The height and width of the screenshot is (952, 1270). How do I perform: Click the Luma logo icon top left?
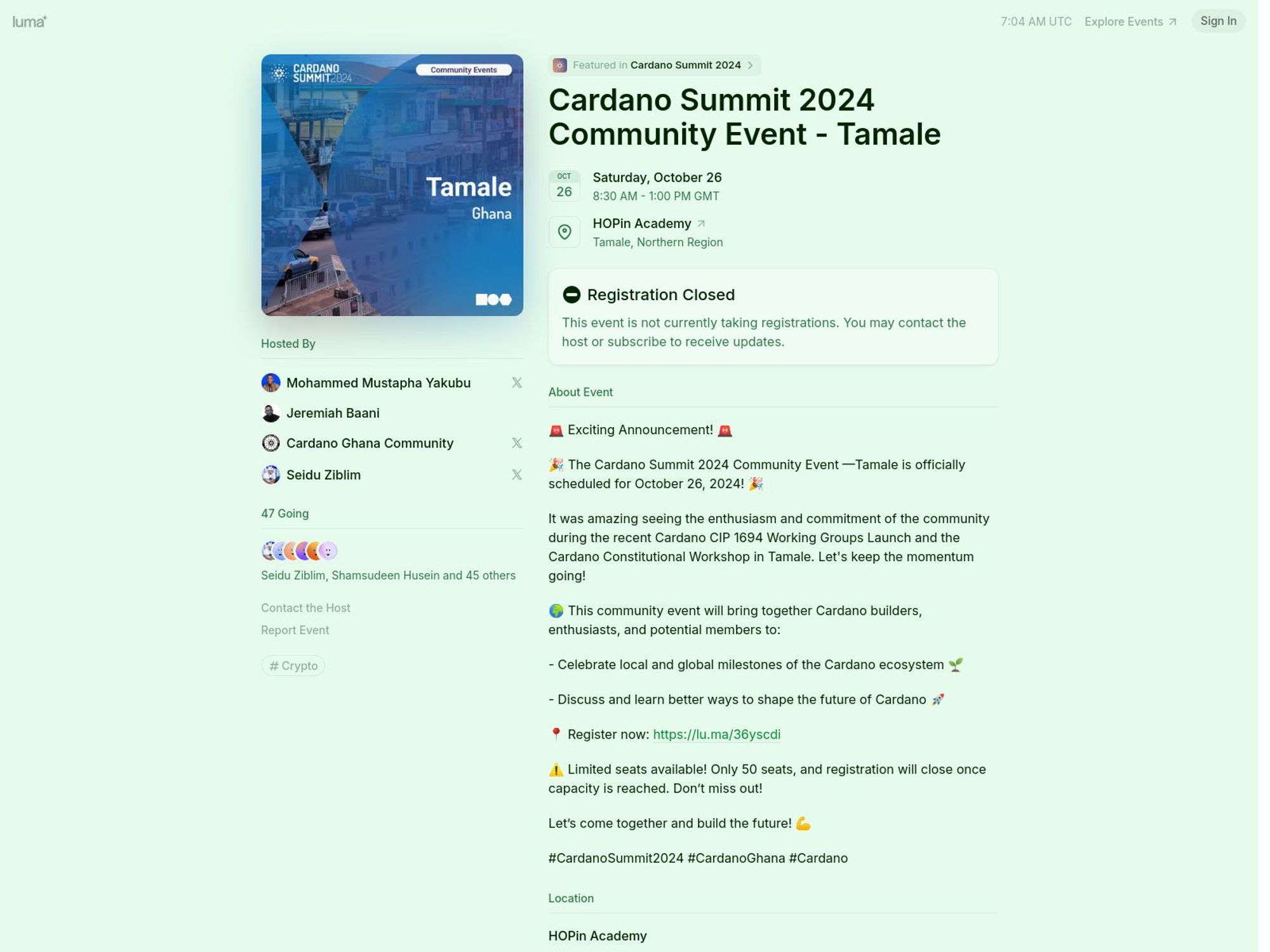click(30, 21)
